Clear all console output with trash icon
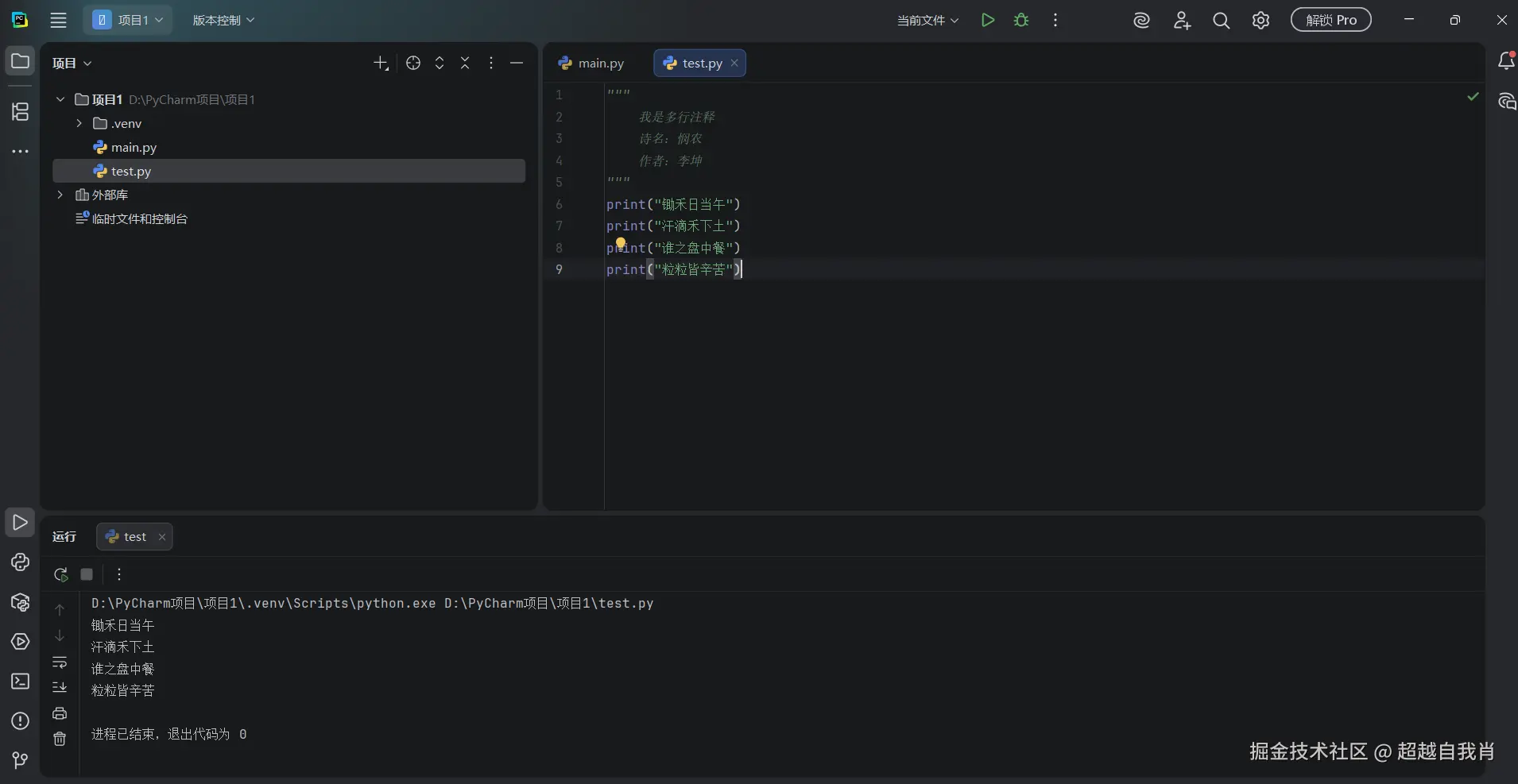Image resolution: width=1518 pixels, height=784 pixels. tap(60, 739)
